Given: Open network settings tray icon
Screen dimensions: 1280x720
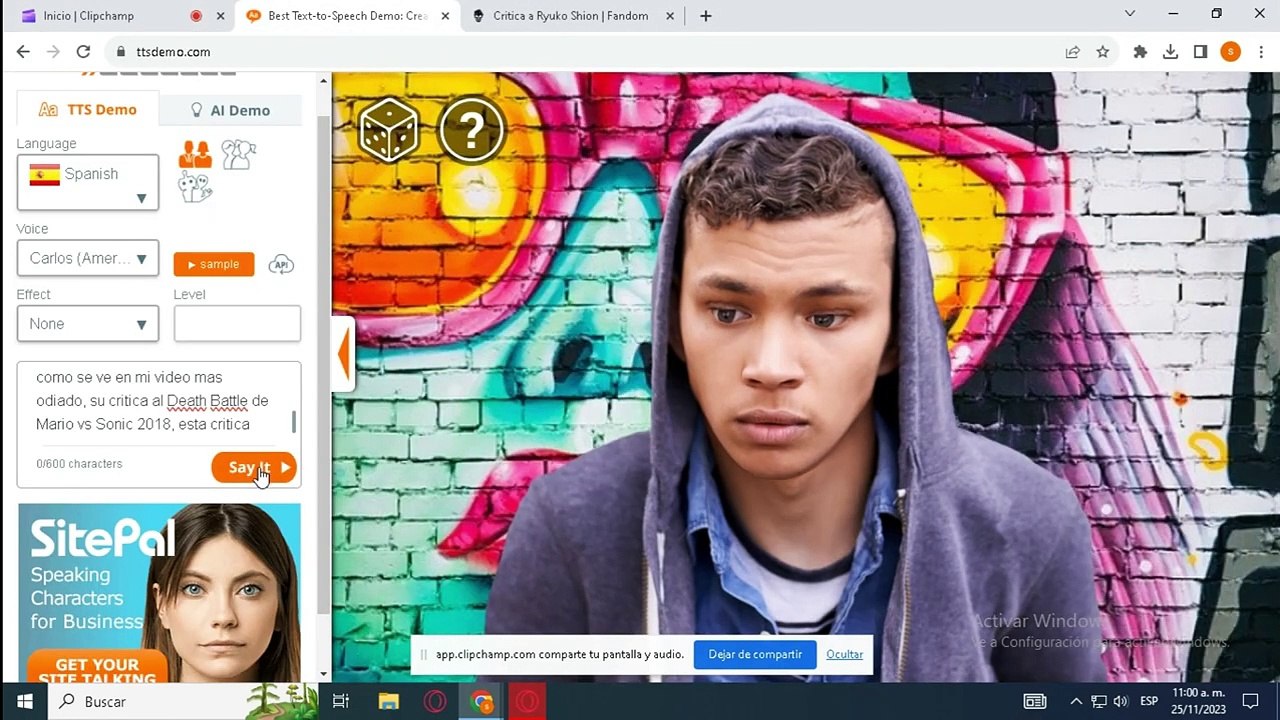Looking at the screenshot, I should pos(1099,702).
